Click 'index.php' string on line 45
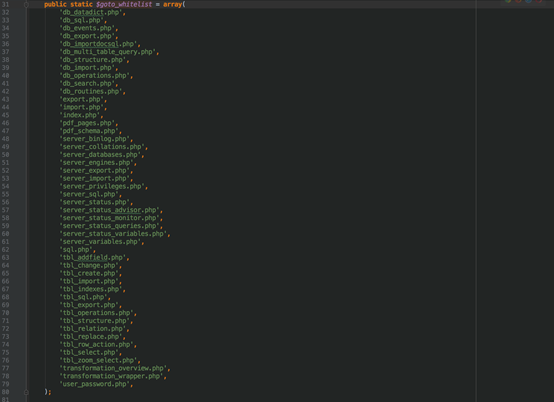The image size is (554, 402). [x=79, y=115]
